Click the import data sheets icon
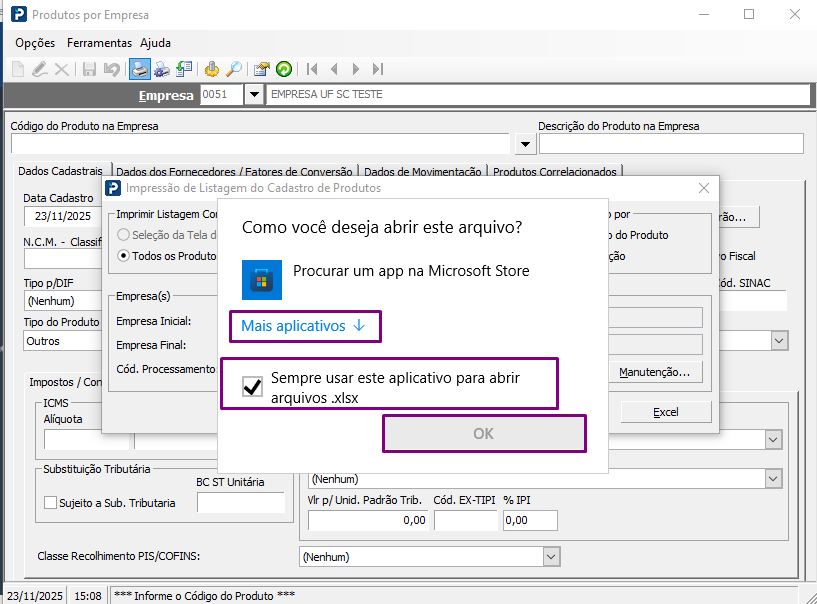Screen dimensions: 817x604 [184, 69]
